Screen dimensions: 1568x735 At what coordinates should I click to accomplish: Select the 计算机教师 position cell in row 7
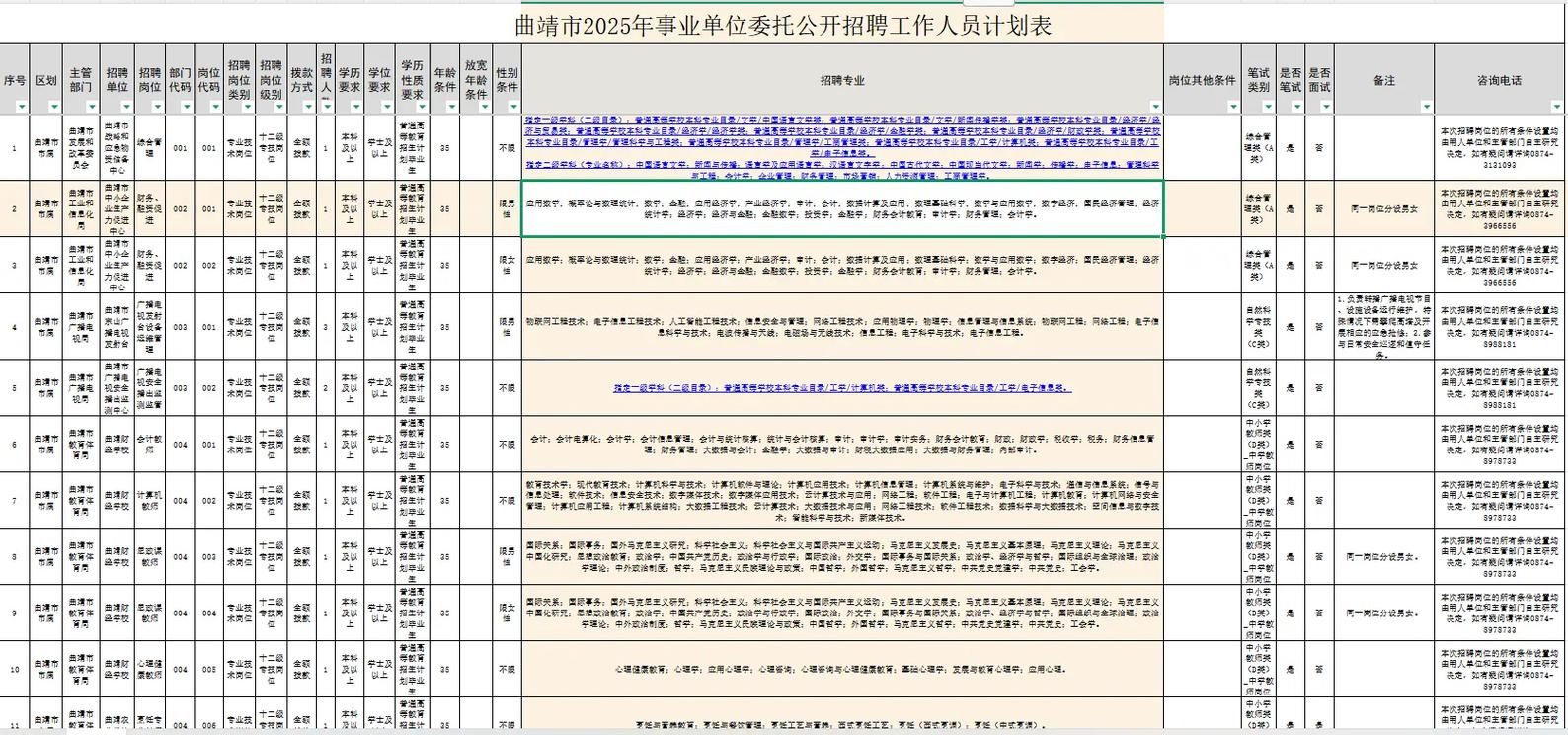(150, 501)
